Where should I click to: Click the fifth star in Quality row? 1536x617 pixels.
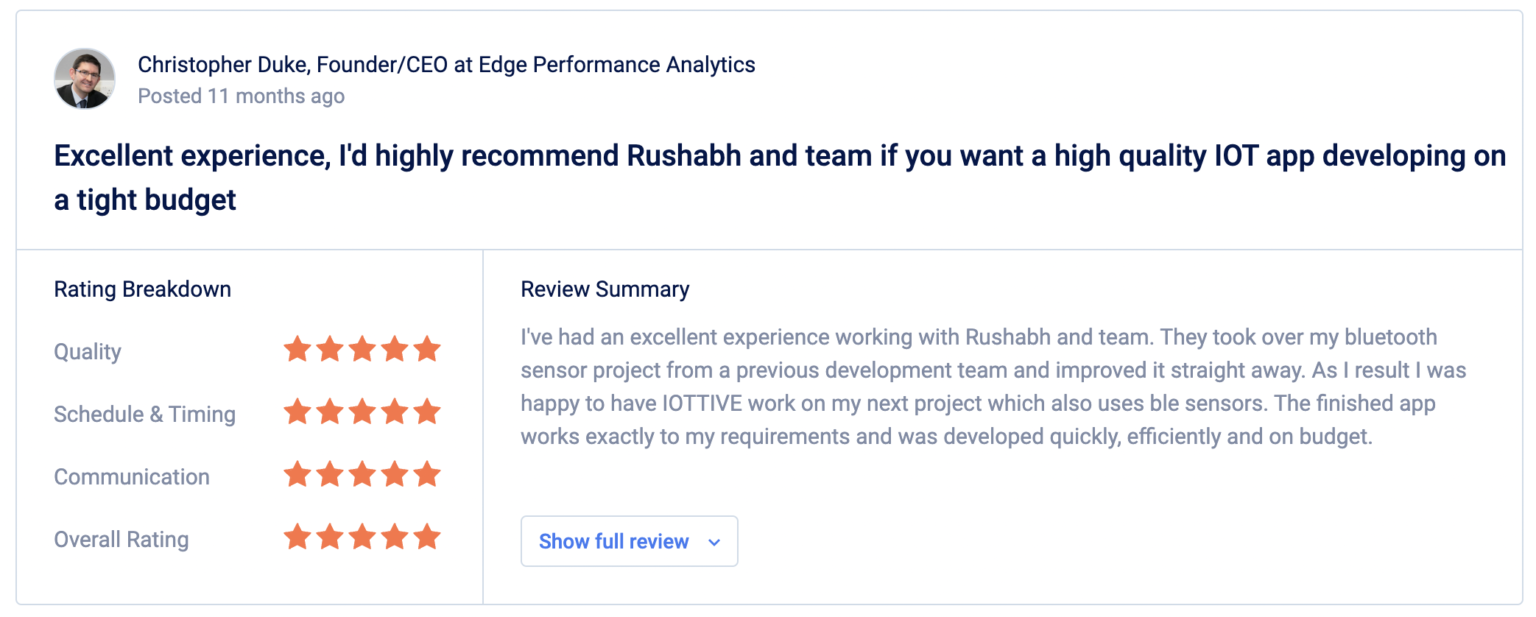427,350
